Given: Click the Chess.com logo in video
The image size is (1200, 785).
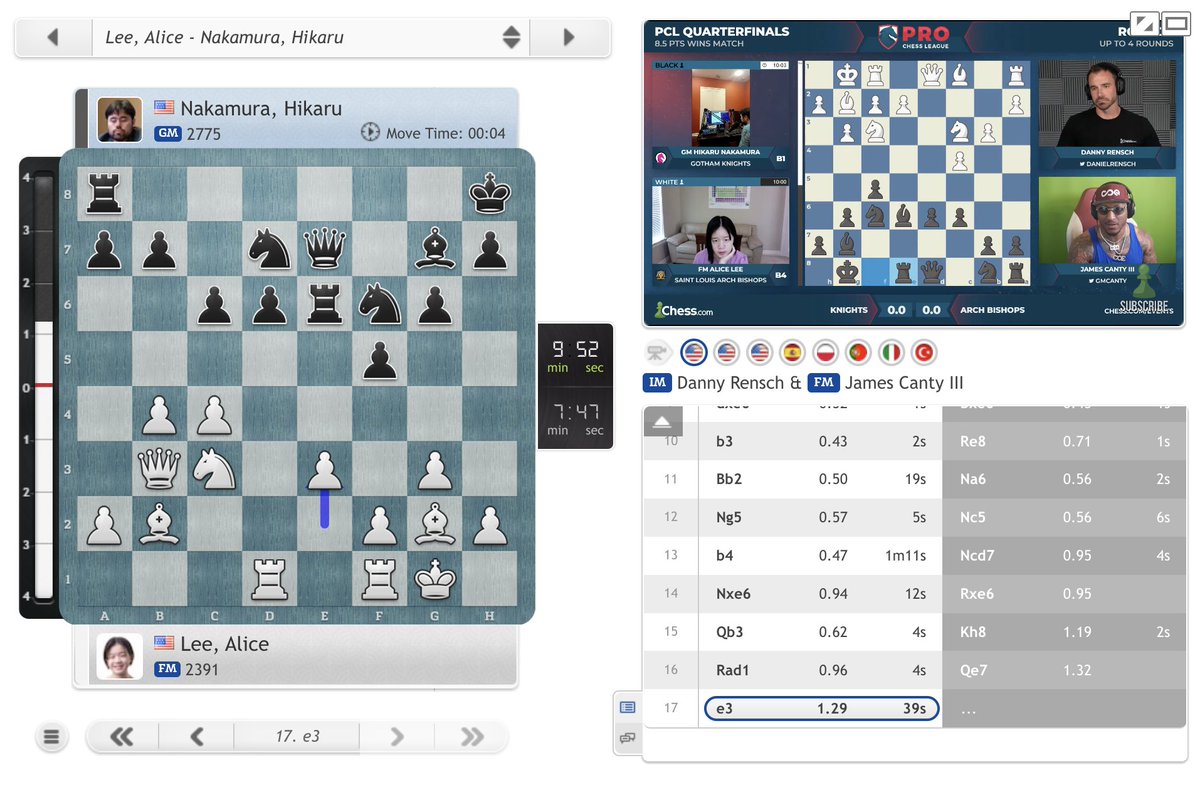Looking at the screenshot, I should pyautogui.click(x=684, y=310).
